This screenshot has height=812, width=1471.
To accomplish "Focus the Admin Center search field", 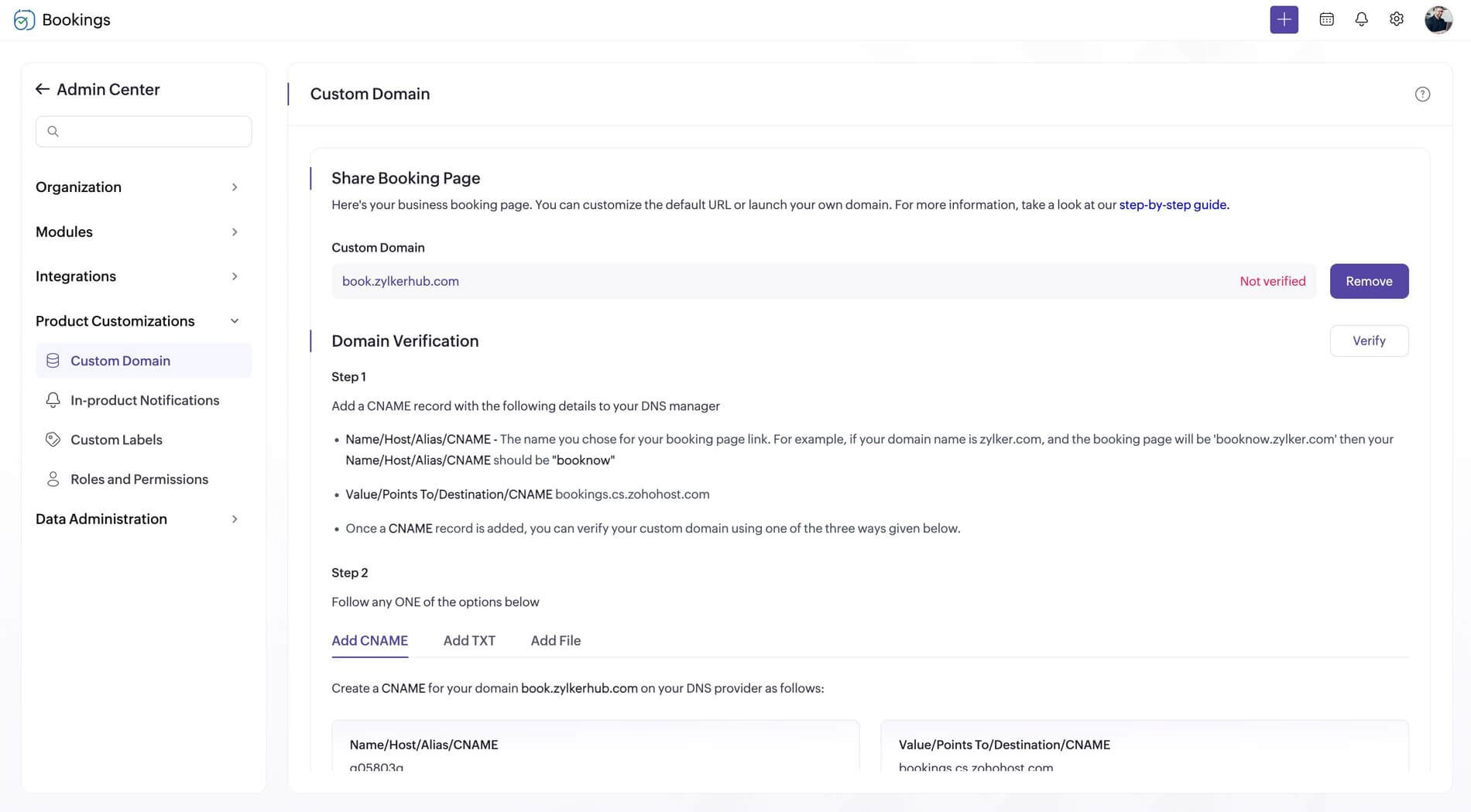I will point(143,131).
